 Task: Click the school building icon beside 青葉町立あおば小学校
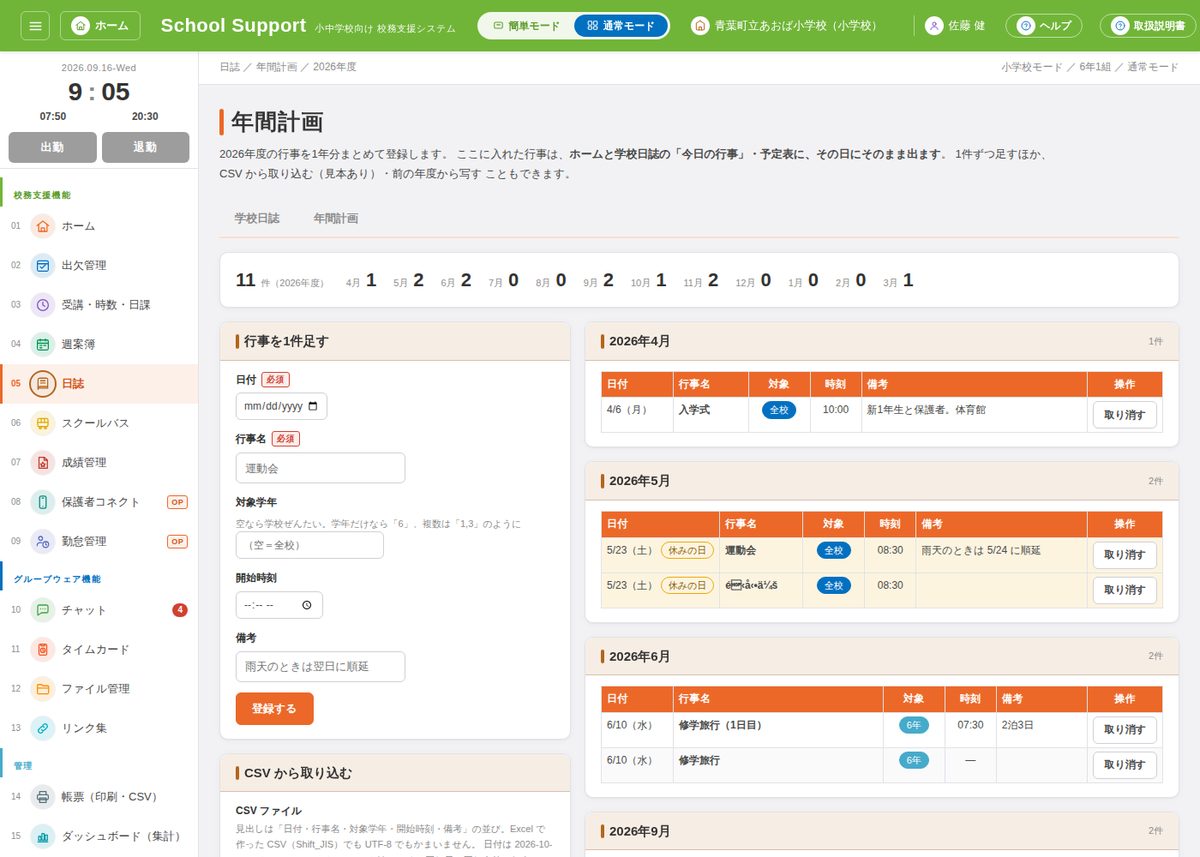pos(700,25)
